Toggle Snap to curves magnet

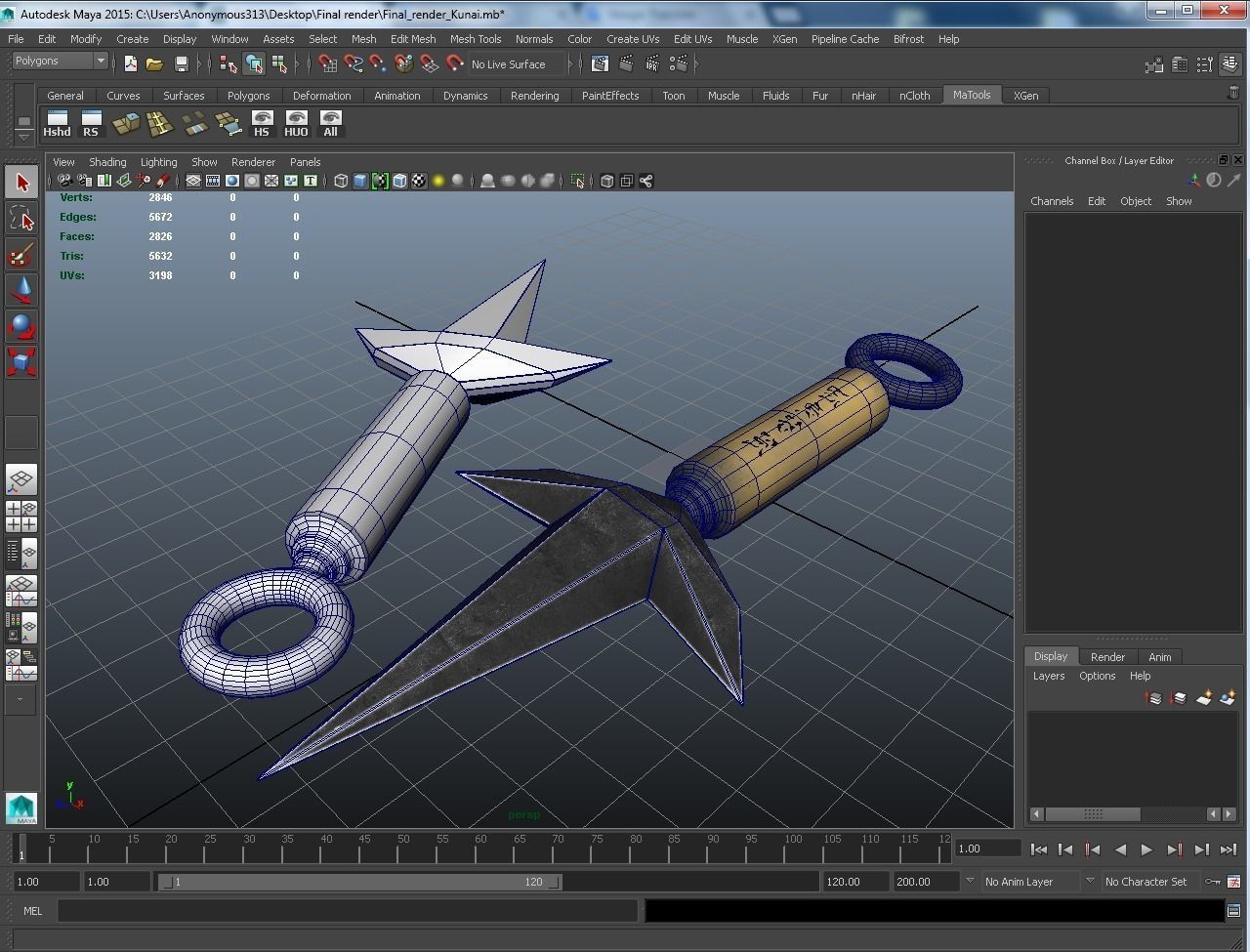click(x=353, y=64)
